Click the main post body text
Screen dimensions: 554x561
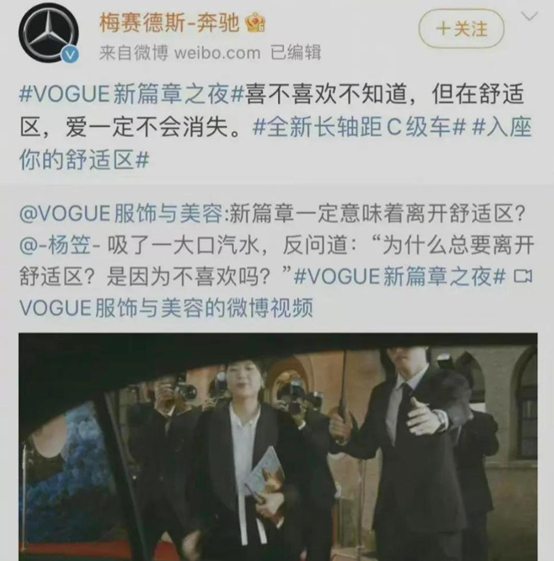coord(275,127)
